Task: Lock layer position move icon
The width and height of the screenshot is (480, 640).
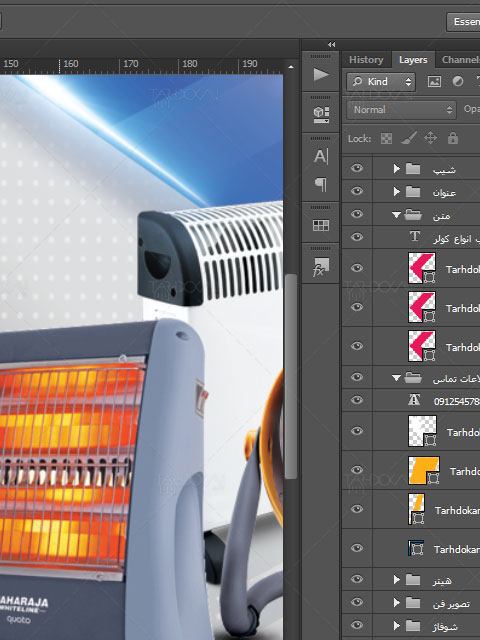Action: pyautogui.click(x=431, y=138)
